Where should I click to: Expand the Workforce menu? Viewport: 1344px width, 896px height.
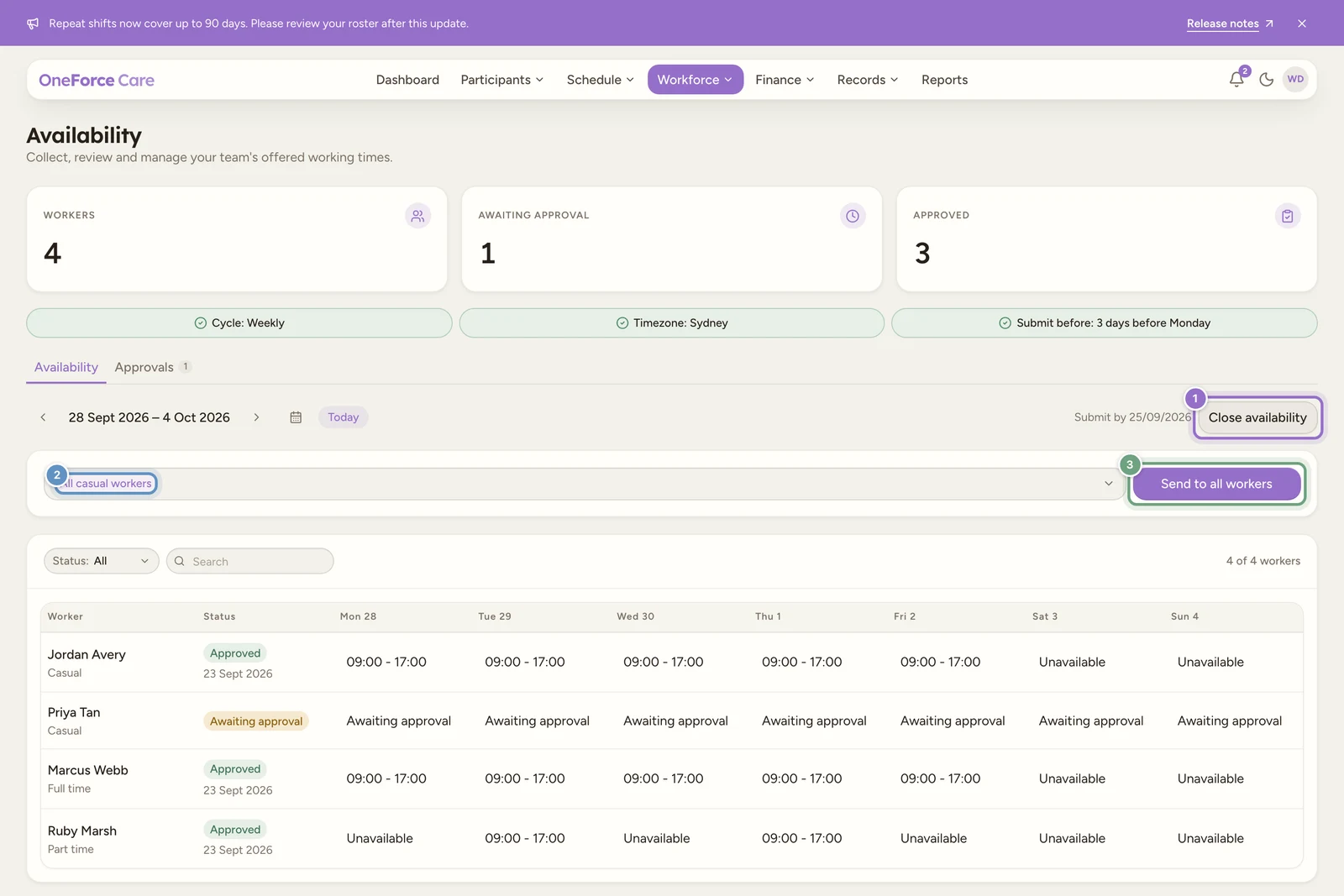point(695,80)
